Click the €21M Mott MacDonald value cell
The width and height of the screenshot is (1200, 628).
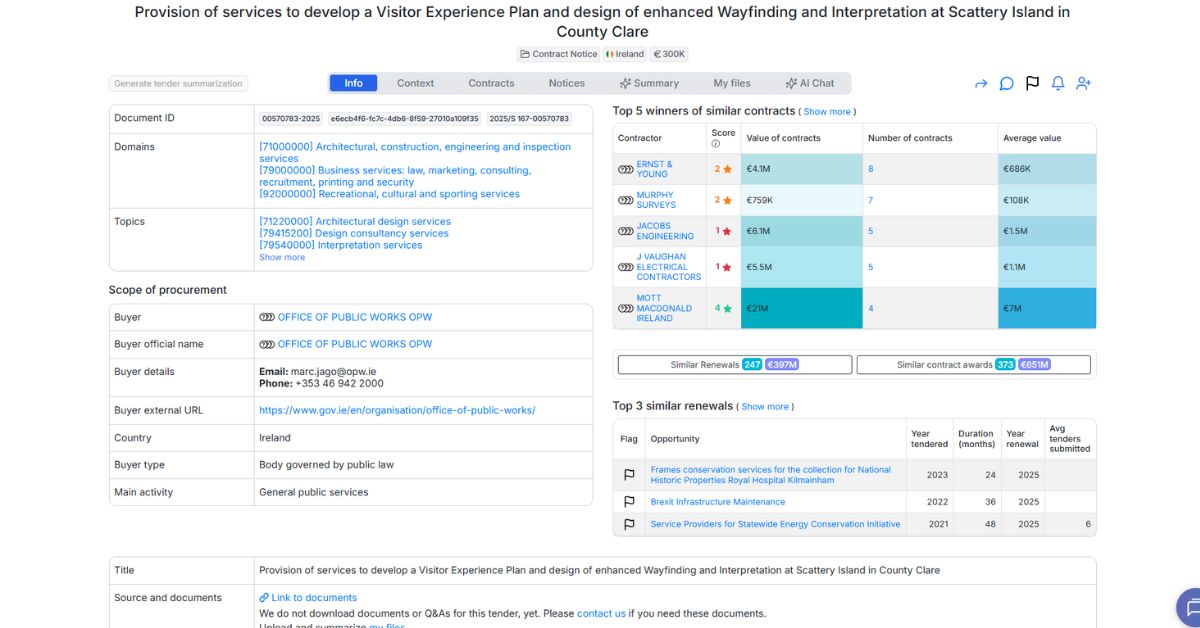click(801, 308)
